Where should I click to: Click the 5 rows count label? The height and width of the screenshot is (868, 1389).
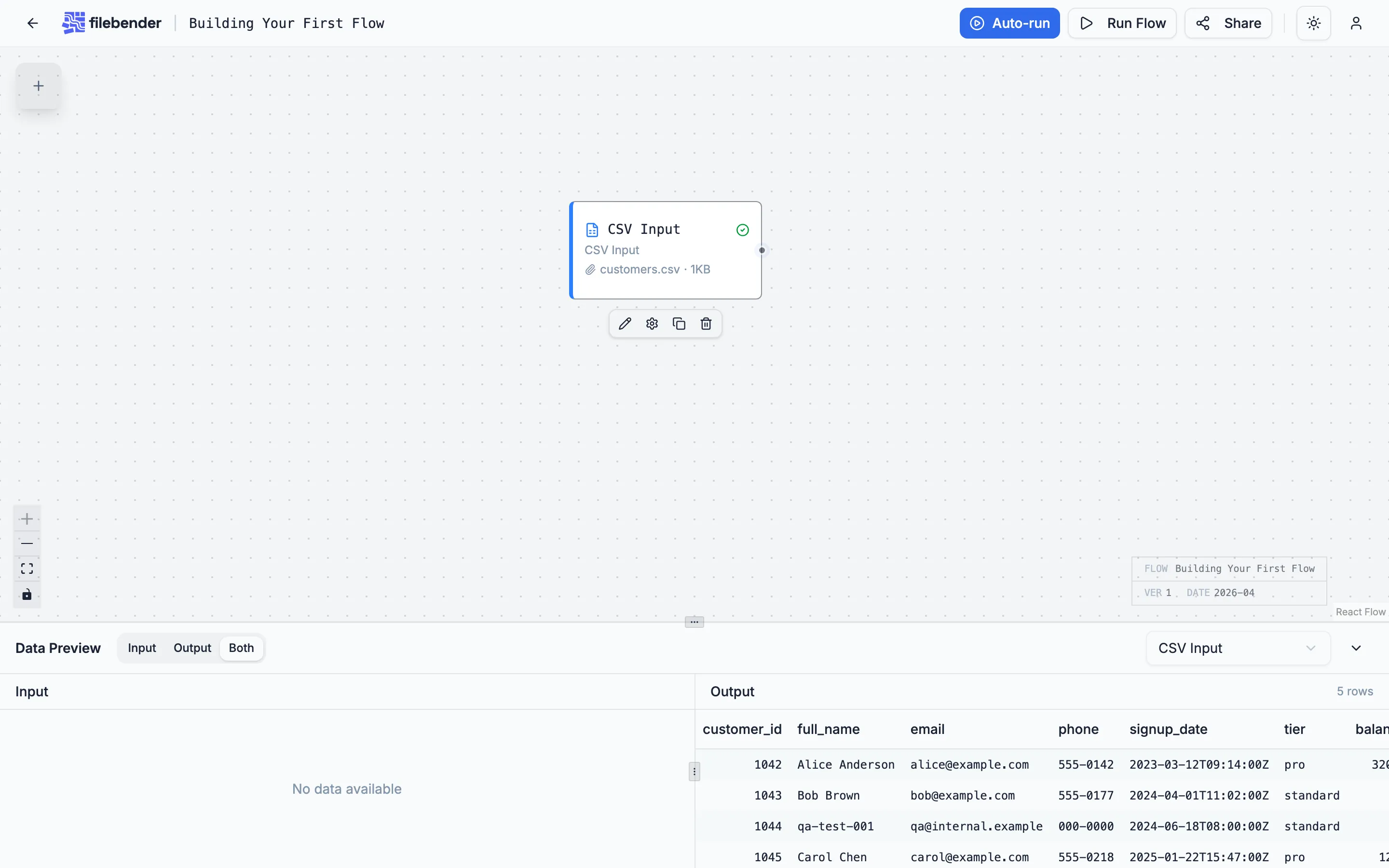1355,691
